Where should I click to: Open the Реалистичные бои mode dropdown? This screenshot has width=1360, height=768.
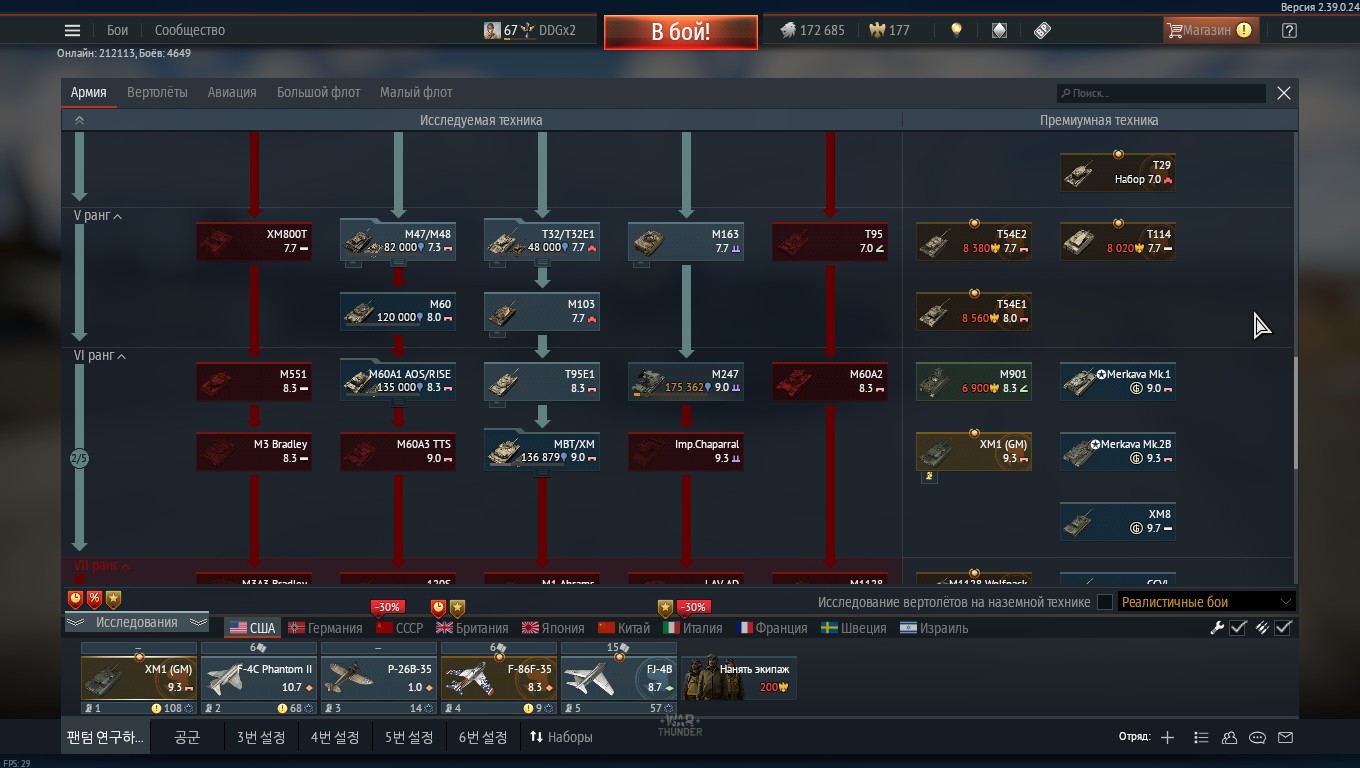tap(1207, 602)
